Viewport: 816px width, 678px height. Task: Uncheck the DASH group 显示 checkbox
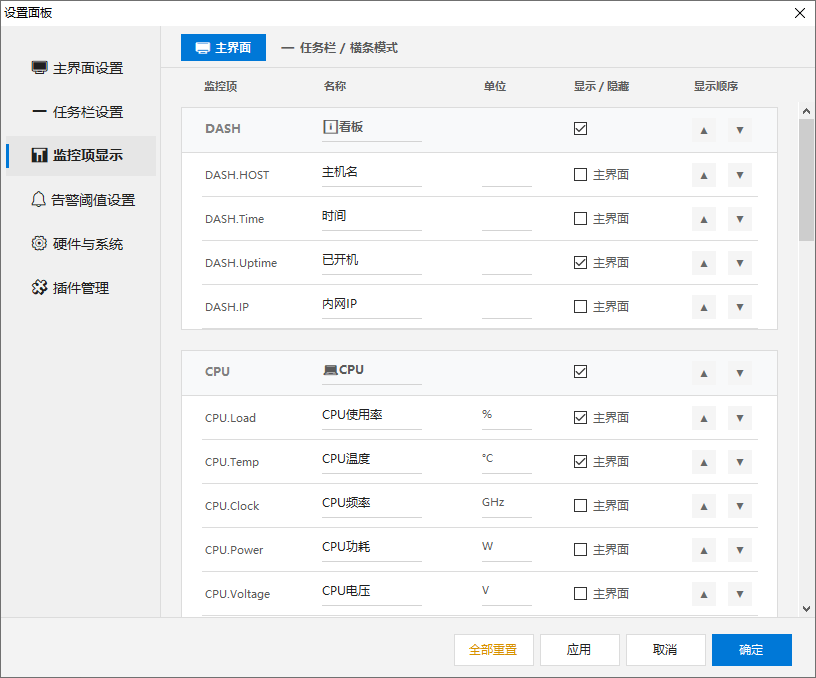pyautogui.click(x=580, y=128)
